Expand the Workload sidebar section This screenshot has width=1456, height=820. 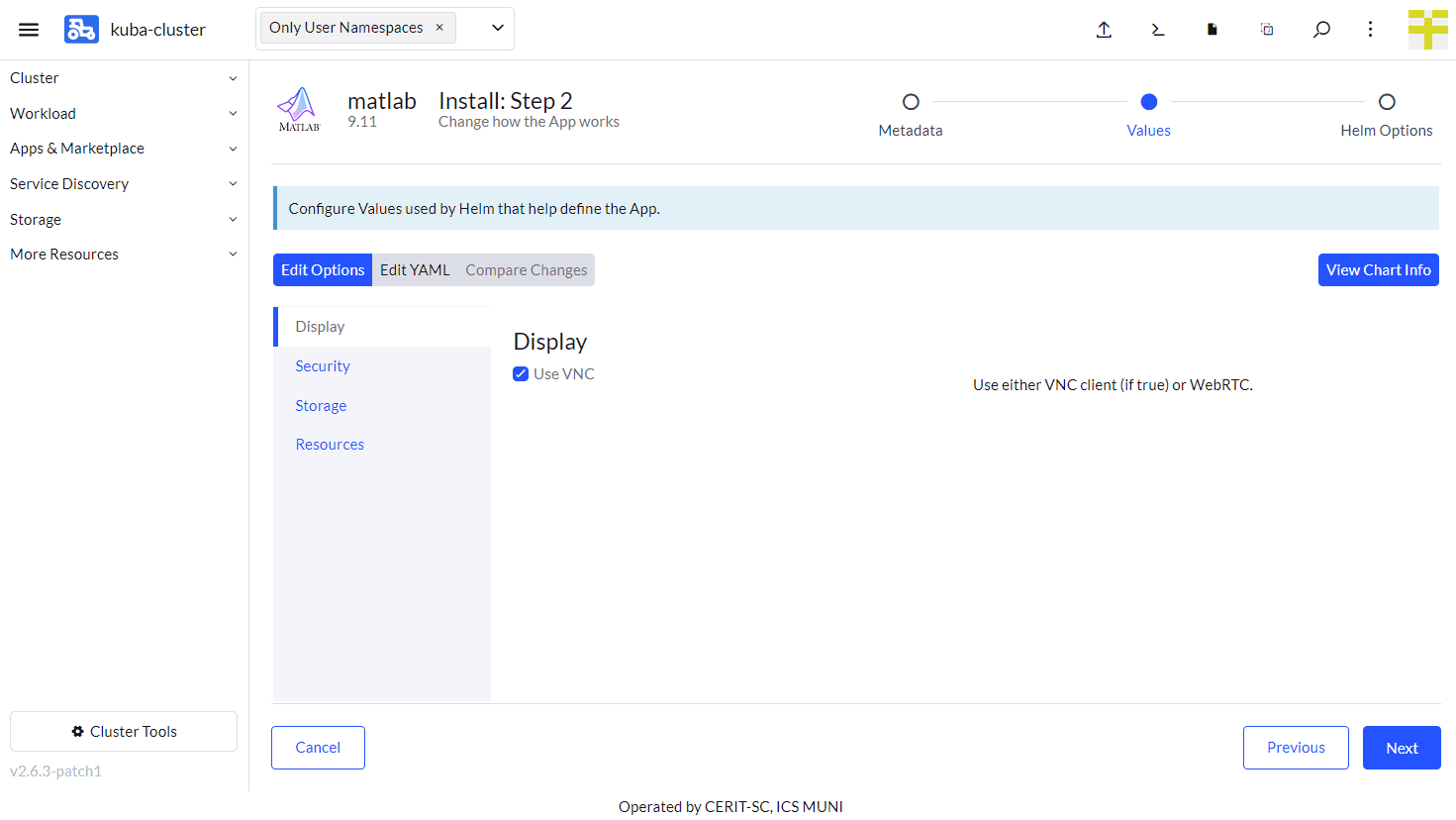123,114
